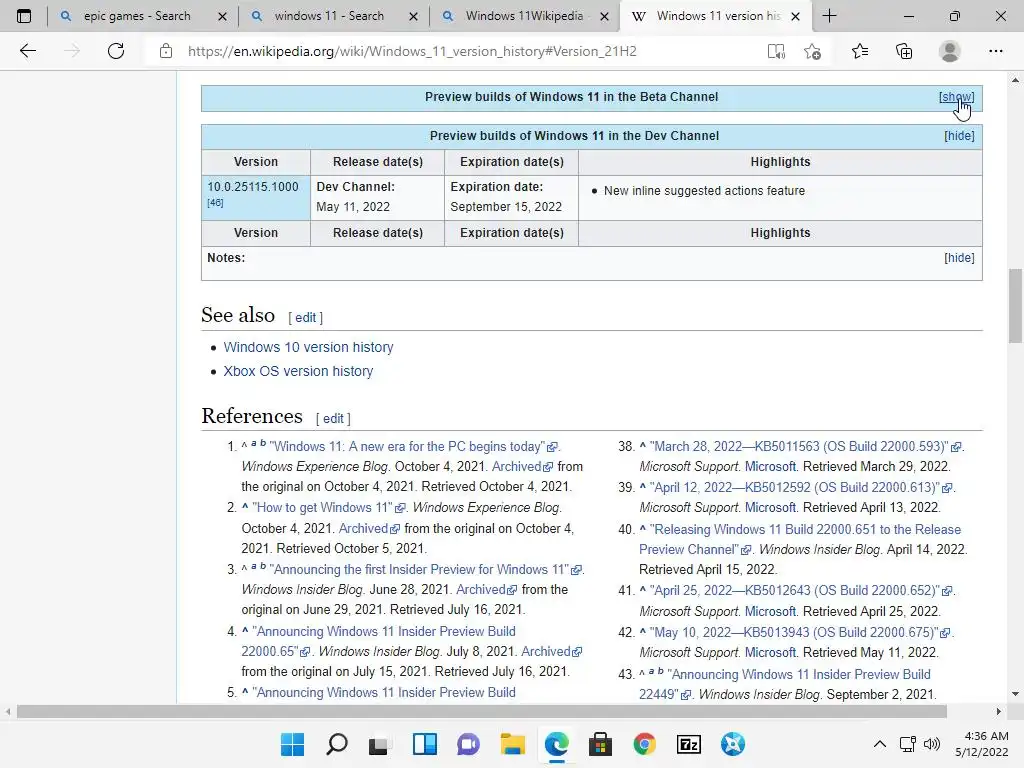This screenshot has width=1024, height=768.
Task: Click the vertical scrollbar thumb
Action: click(x=1015, y=306)
